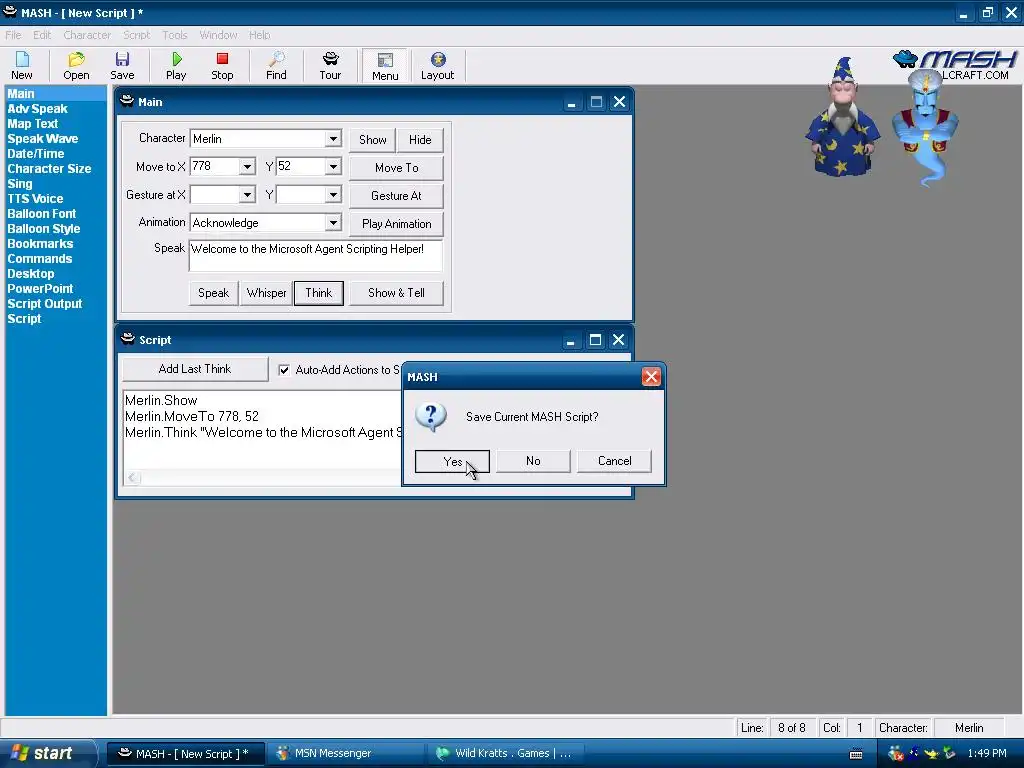Viewport: 1024px width, 768px height.
Task: Open the Help menu
Action: coord(259,35)
